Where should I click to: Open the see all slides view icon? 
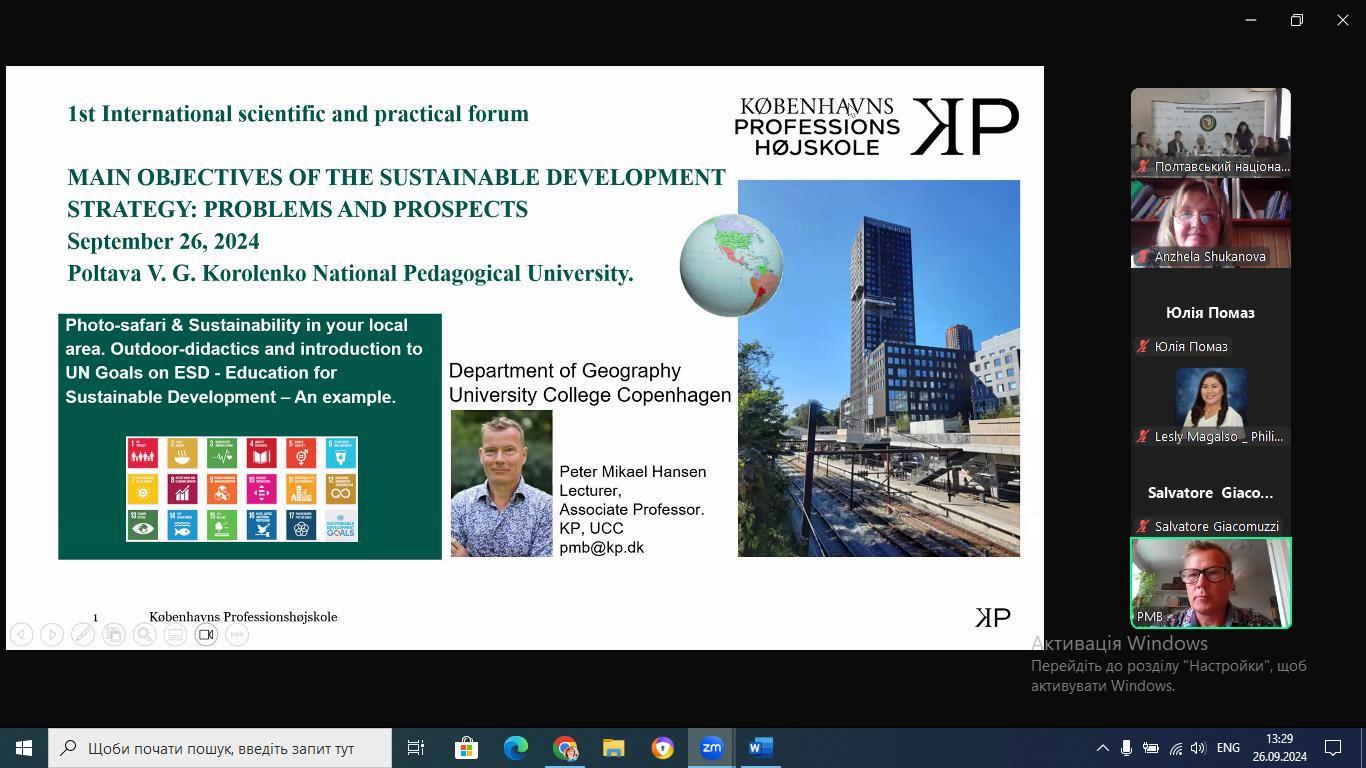(114, 634)
